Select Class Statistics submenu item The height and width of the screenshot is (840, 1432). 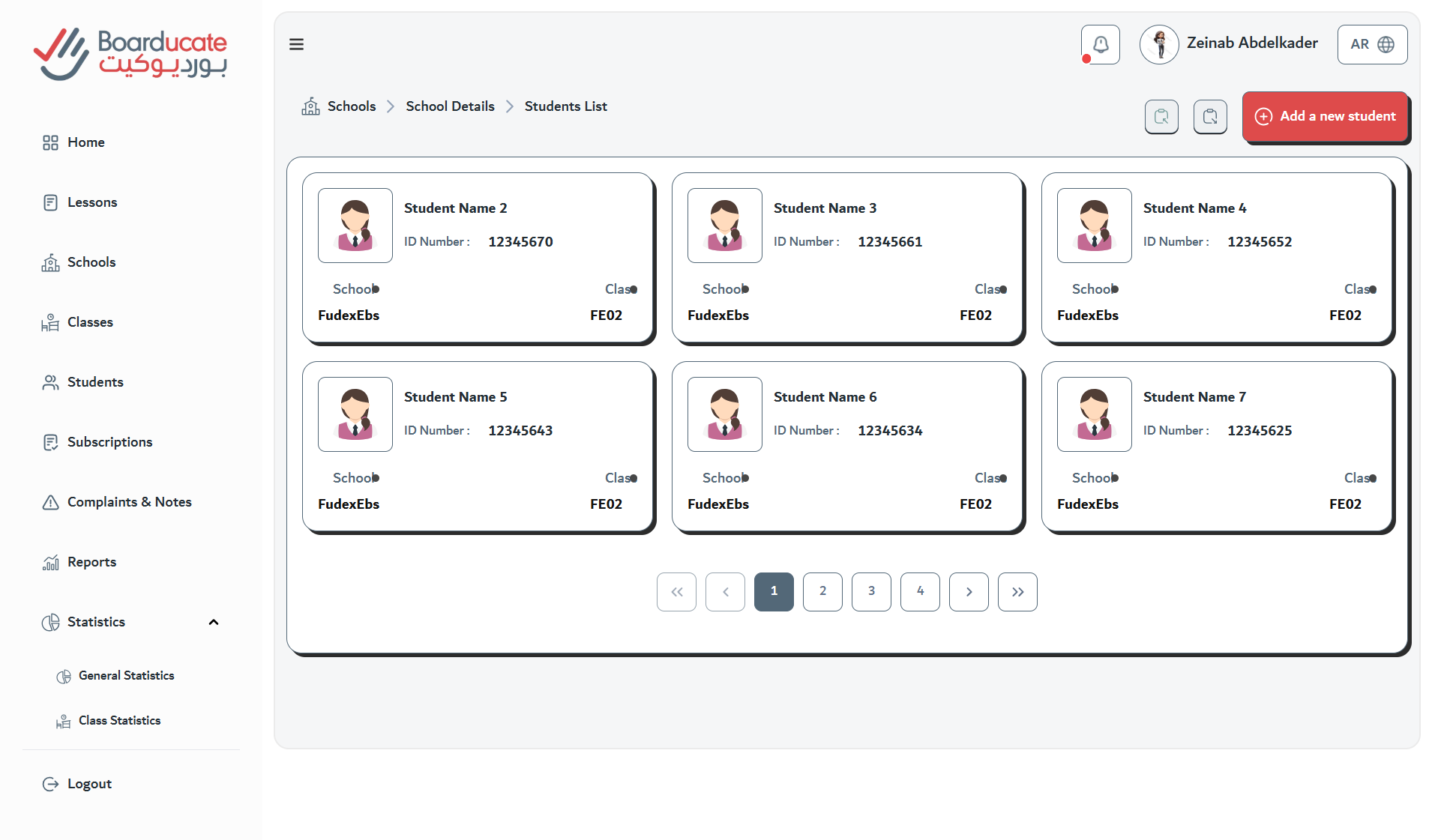[x=119, y=721]
